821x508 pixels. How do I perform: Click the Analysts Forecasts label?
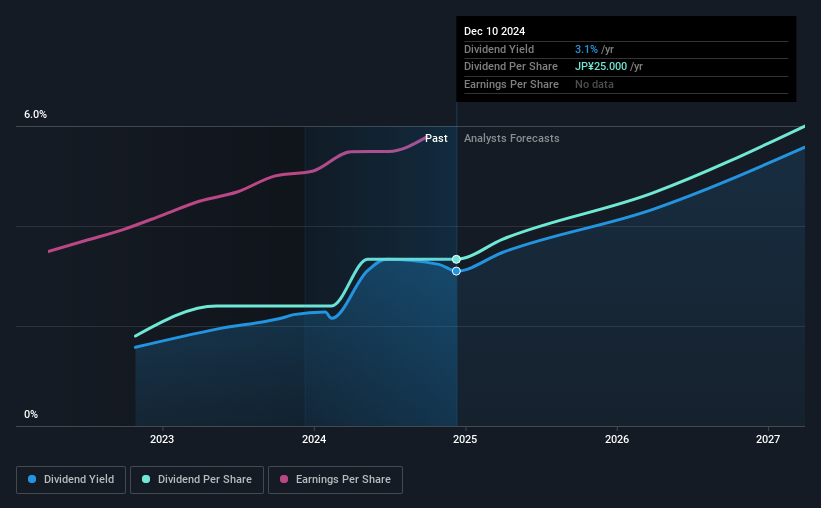pyautogui.click(x=512, y=138)
